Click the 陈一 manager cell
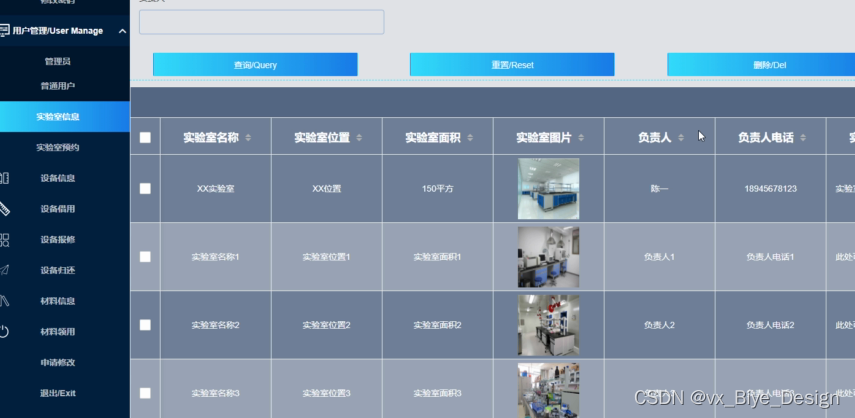The image size is (855, 418). click(659, 189)
